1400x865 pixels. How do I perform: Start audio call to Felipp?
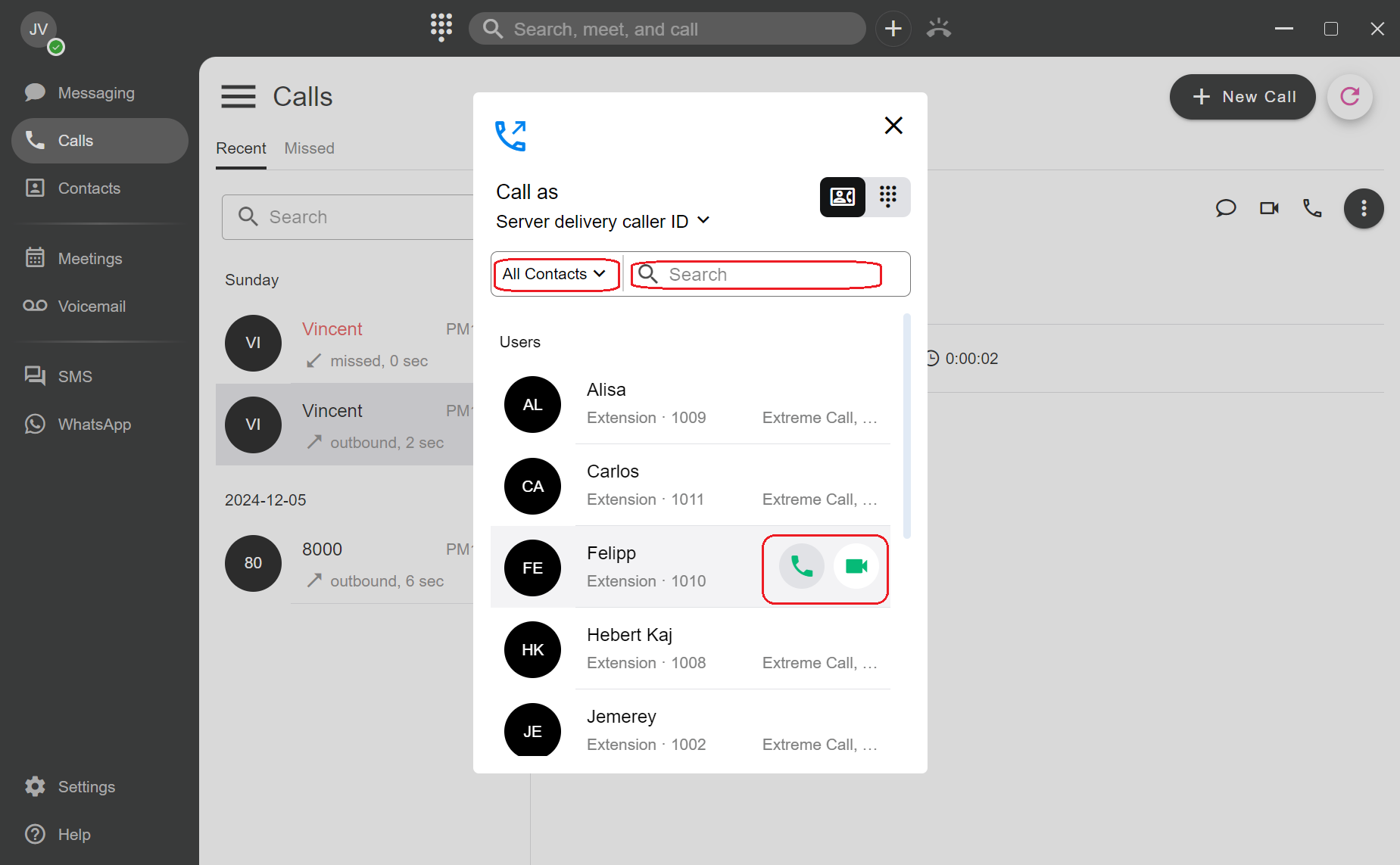coord(801,566)
